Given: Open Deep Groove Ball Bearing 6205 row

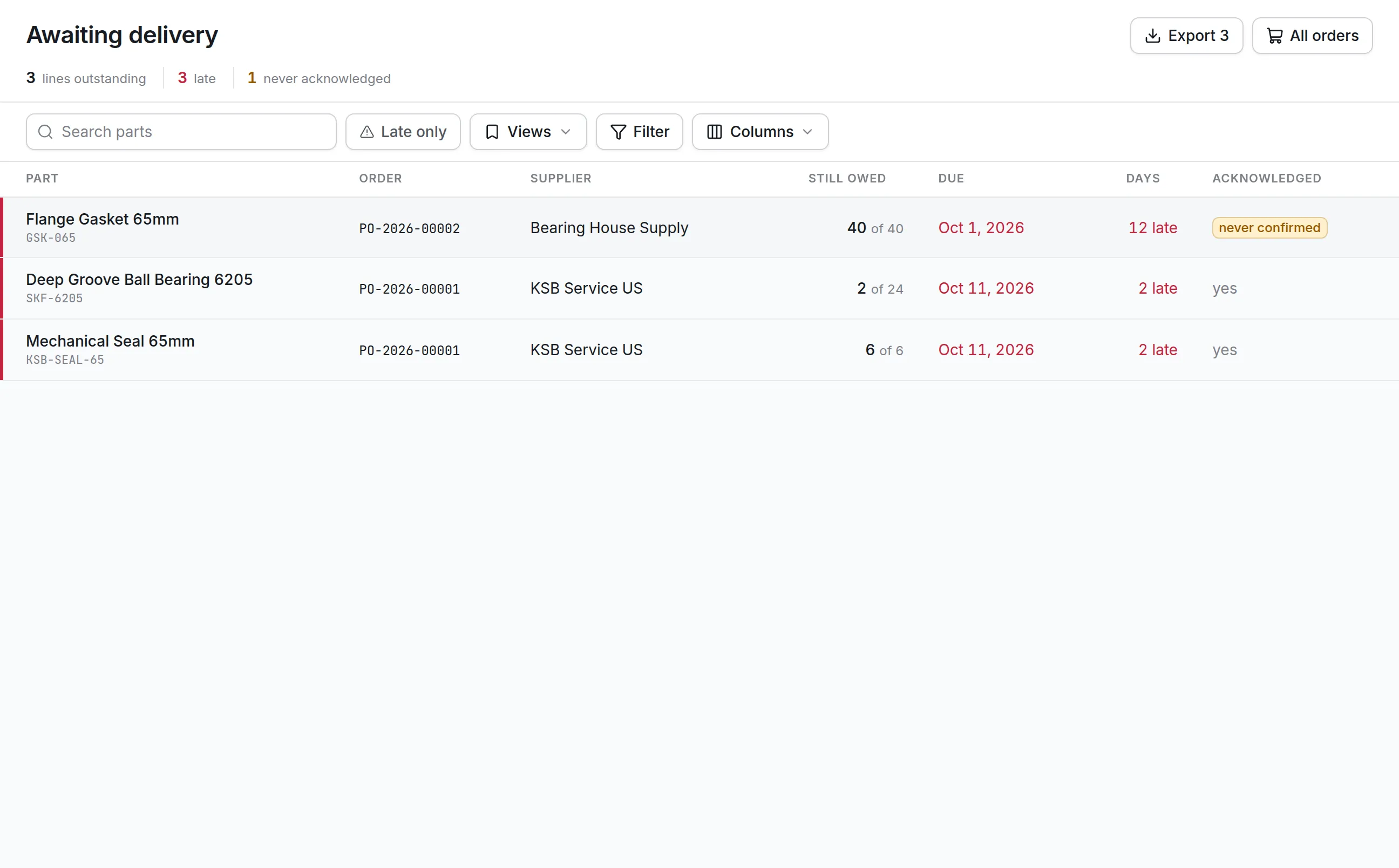Looking at the screenshot, I should point(699,289).
